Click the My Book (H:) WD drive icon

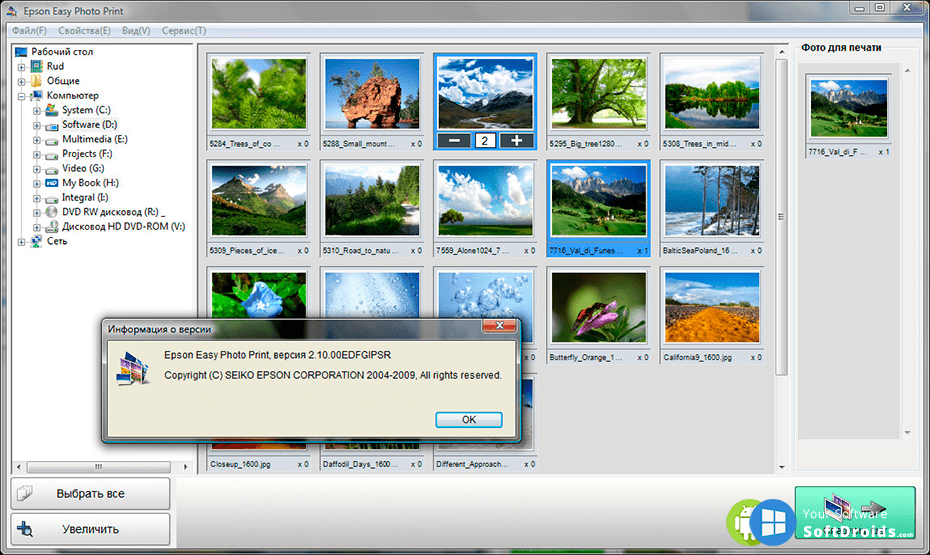[51, 183]
